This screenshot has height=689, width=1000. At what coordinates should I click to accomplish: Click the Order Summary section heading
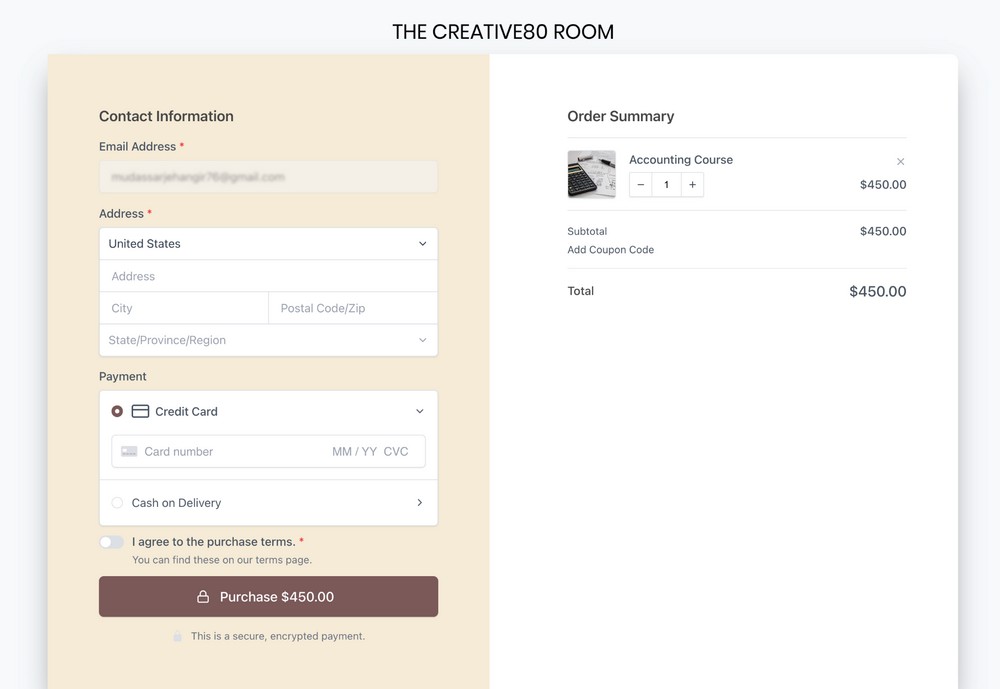pyautogui.click(x=621, y=116)
